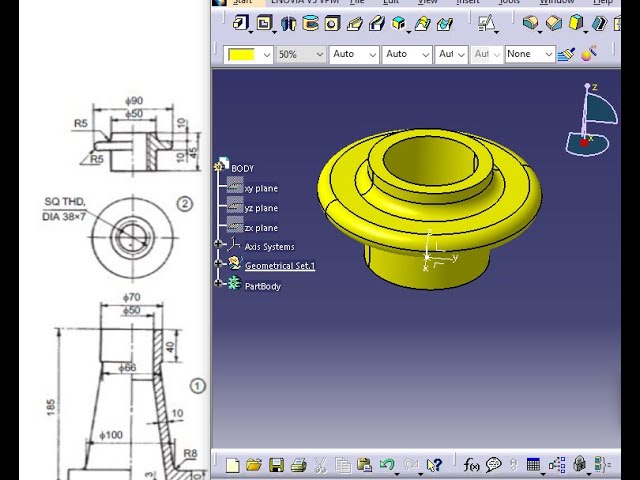Select the Pad tool

[241, 23]
